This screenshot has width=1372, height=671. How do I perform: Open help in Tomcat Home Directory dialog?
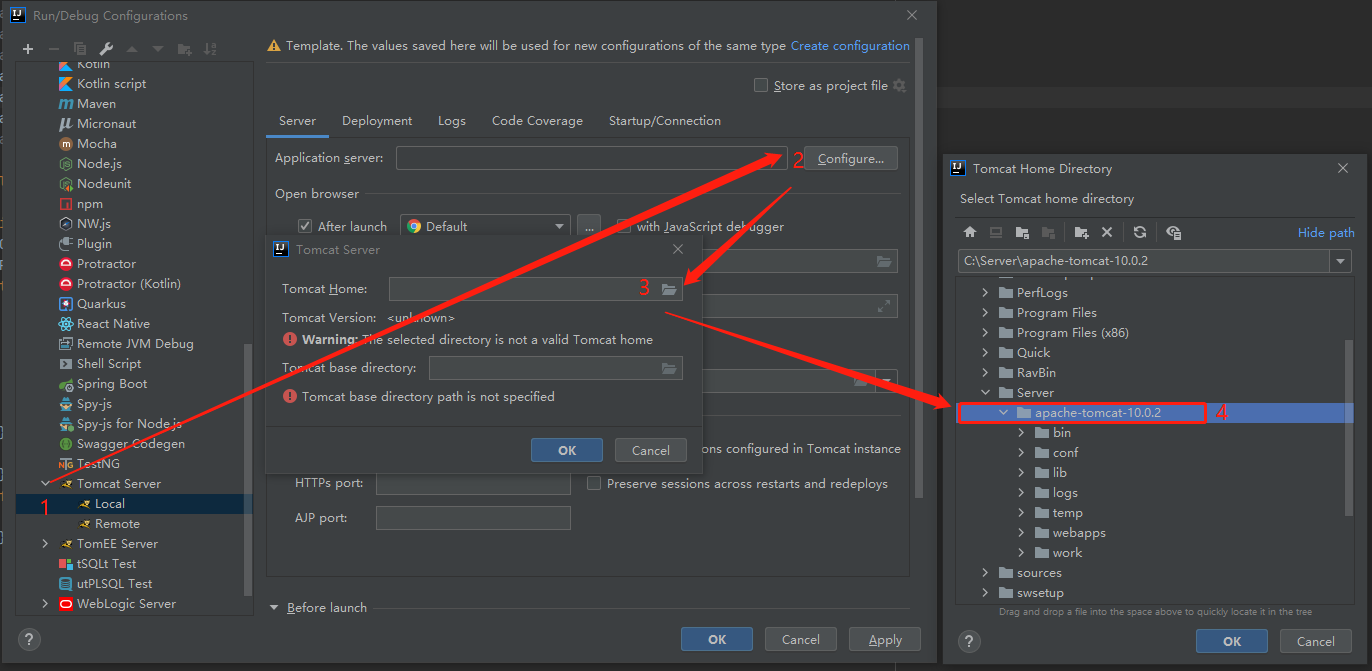click(969, 641)
